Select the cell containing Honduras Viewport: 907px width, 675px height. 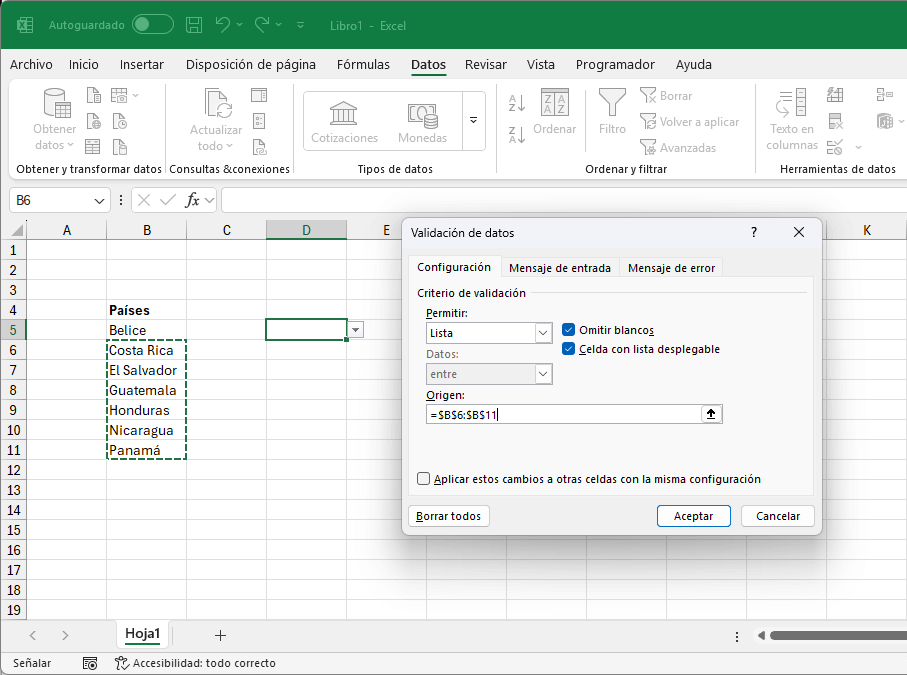[146, 410]
